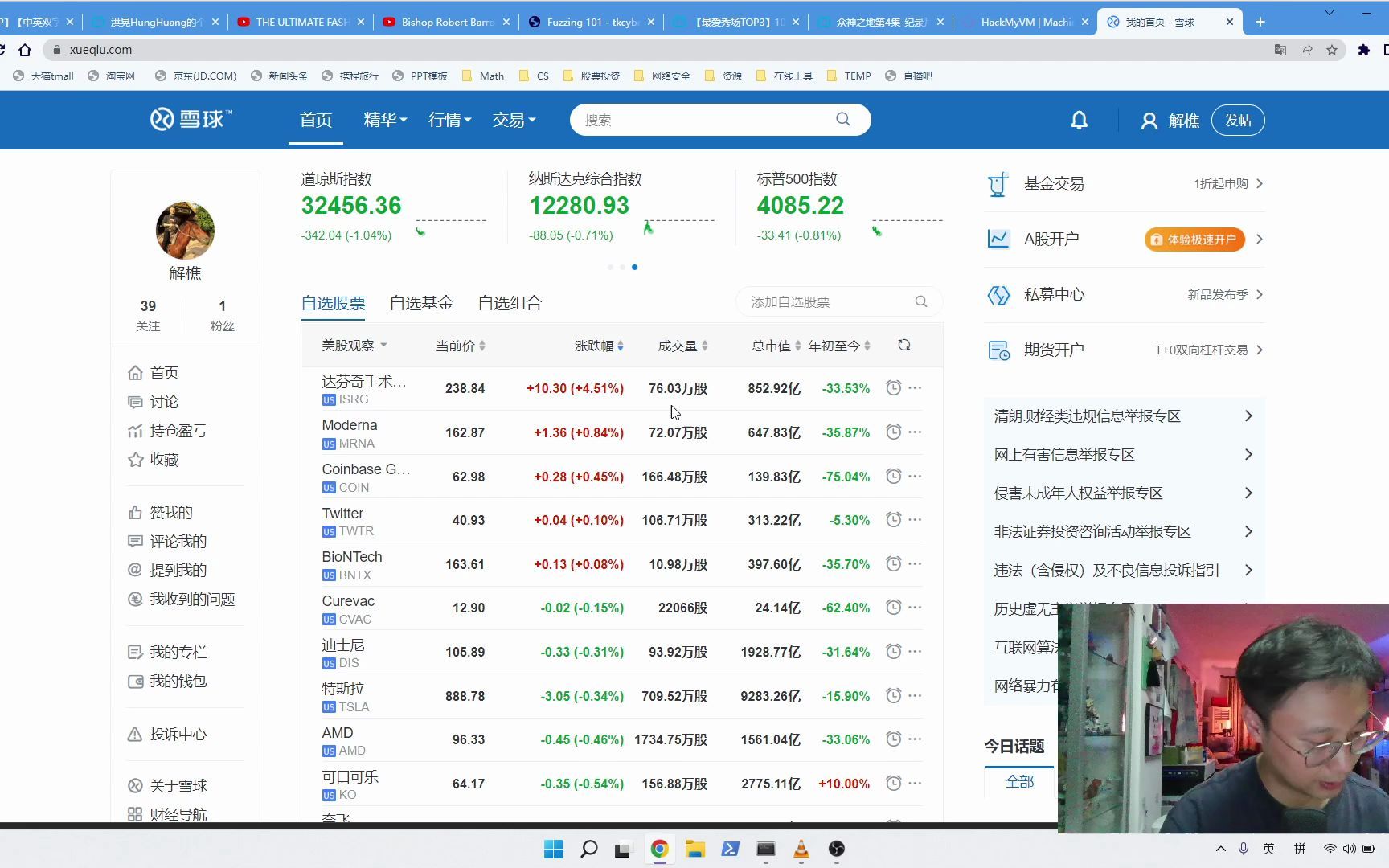Expand 清朗.财经类违规信息举报专区 arrow
Image resolution: width=1389 pixels, height=868 pixels.
[1248, 416]
